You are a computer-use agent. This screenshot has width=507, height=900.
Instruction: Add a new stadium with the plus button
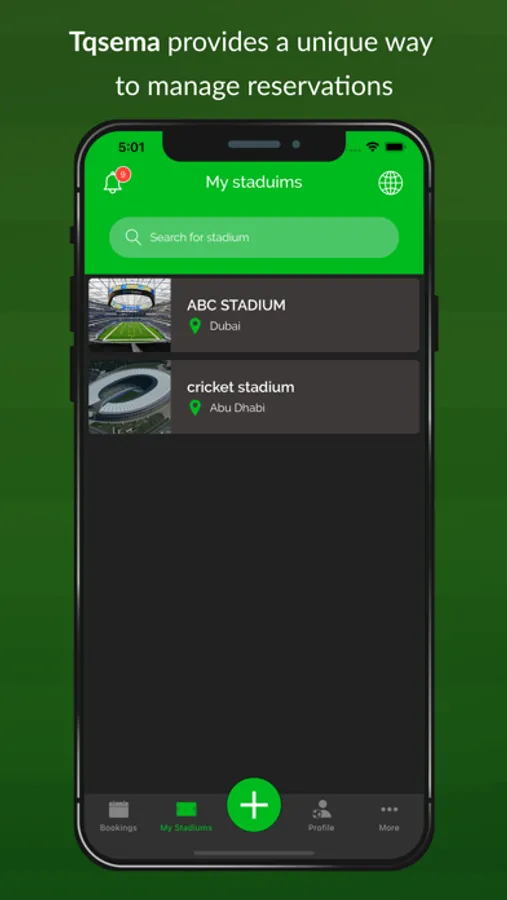254,805
